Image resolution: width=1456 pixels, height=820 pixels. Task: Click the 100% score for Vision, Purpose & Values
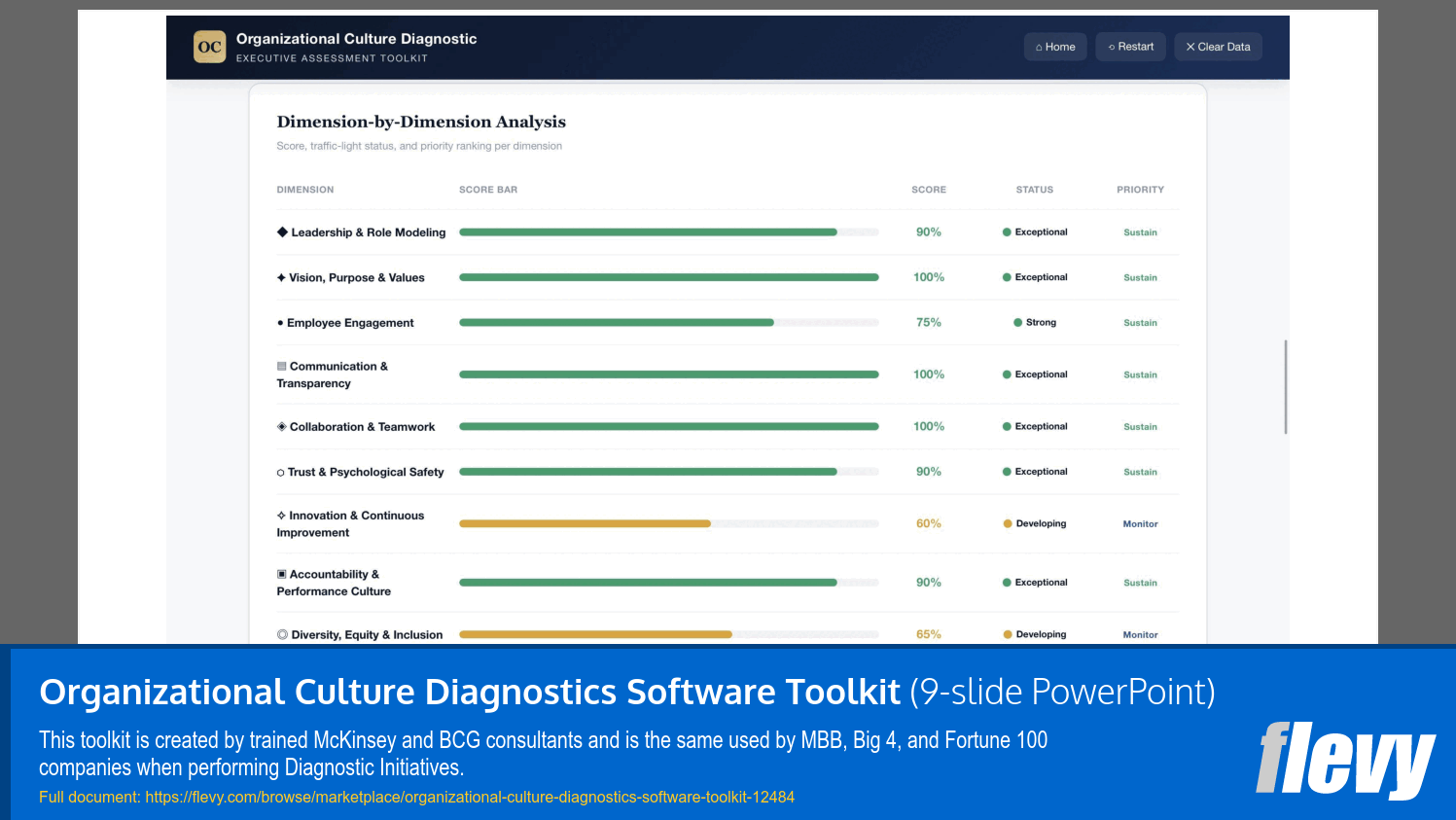pos(929,277)
